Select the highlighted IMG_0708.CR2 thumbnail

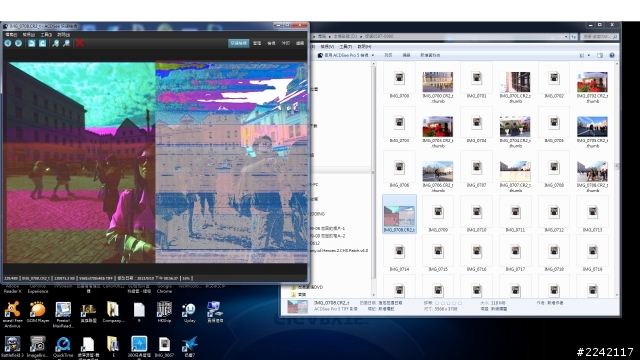(x=399, y=214)
